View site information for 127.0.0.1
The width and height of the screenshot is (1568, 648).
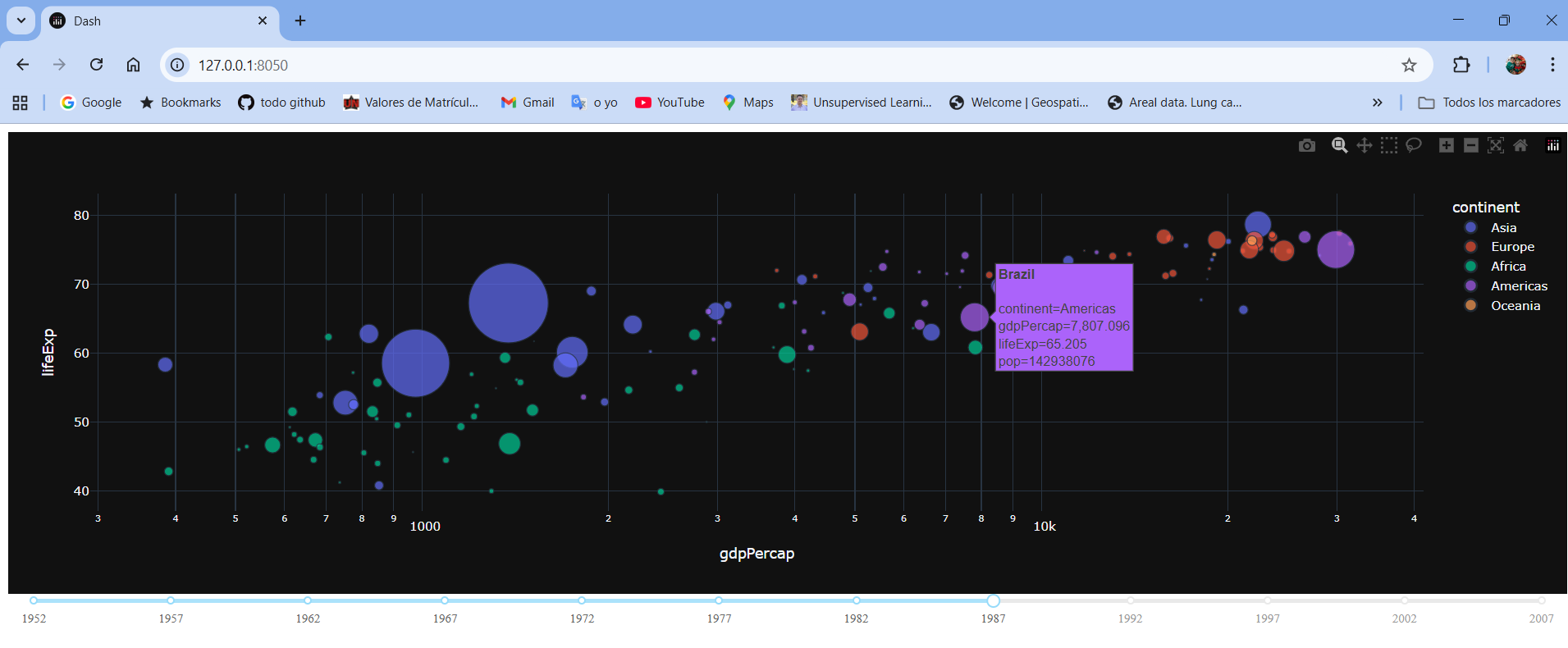[x=177, y=65]
